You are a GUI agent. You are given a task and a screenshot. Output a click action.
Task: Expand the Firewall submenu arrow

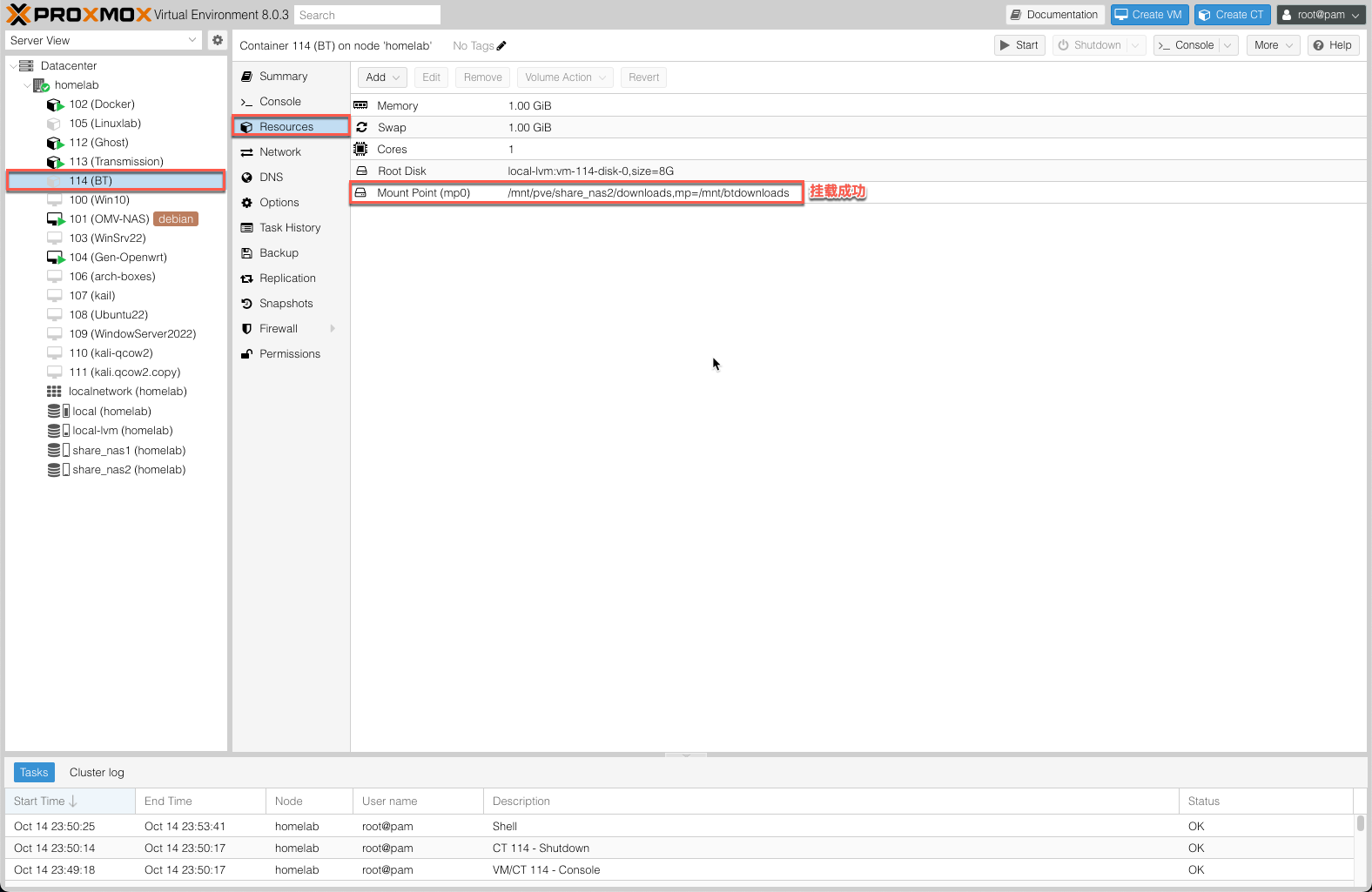[x=333, y=329]
